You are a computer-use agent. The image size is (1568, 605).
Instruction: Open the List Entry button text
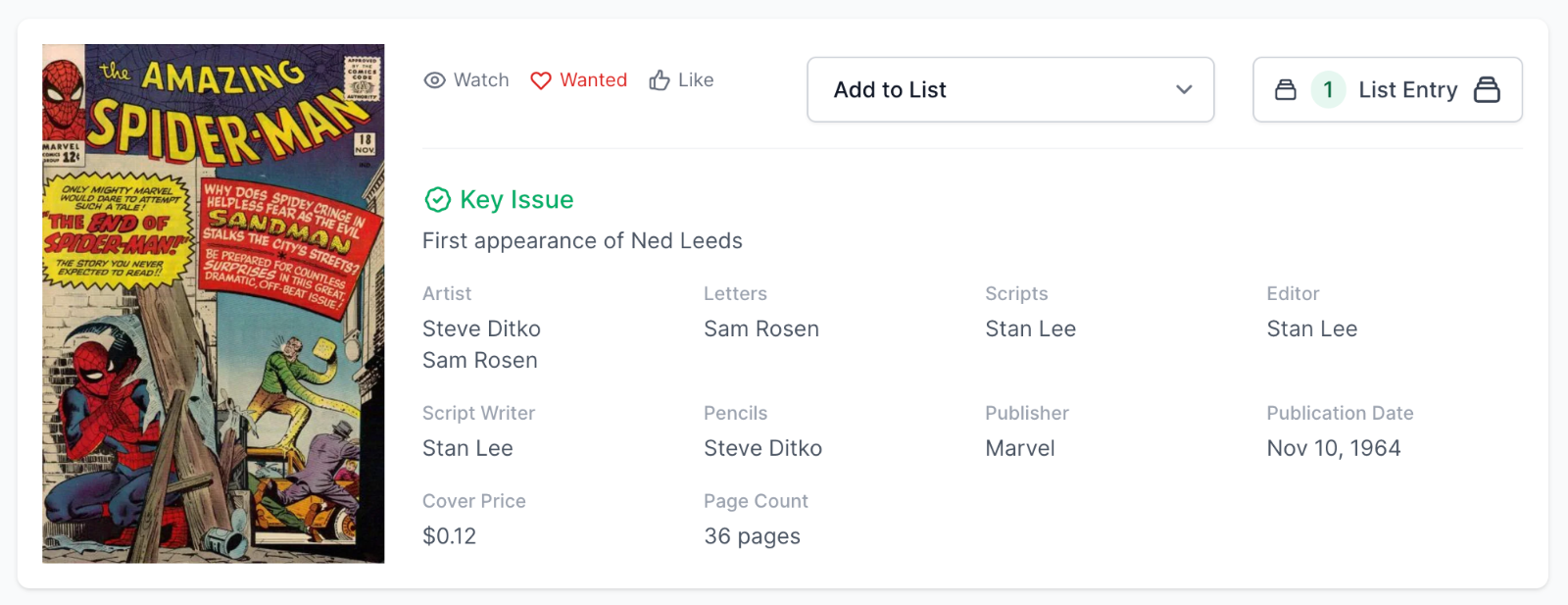pyautogui.click(x=1407, y=90)
